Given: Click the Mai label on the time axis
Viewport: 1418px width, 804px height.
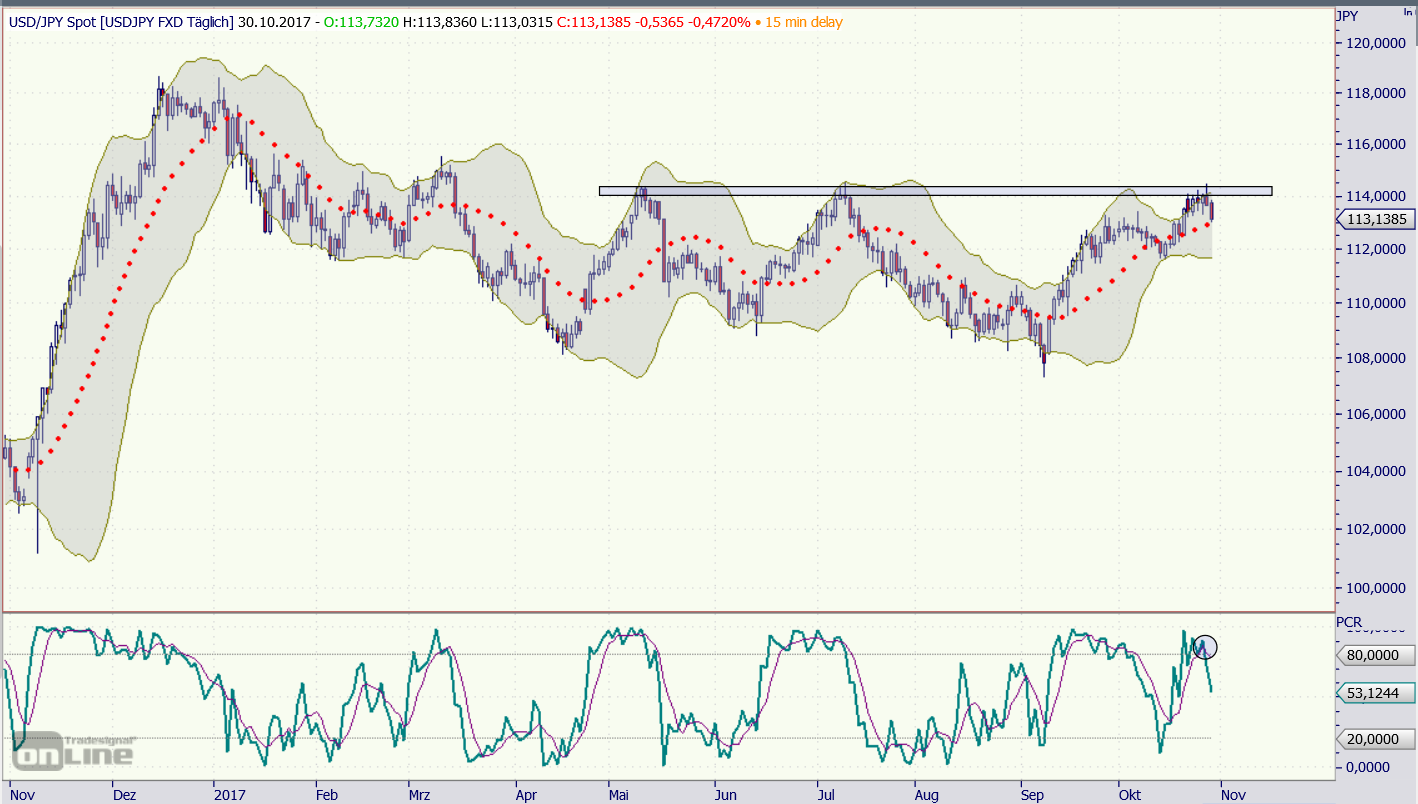Looking at the screenshot, I should coord(620,795).
